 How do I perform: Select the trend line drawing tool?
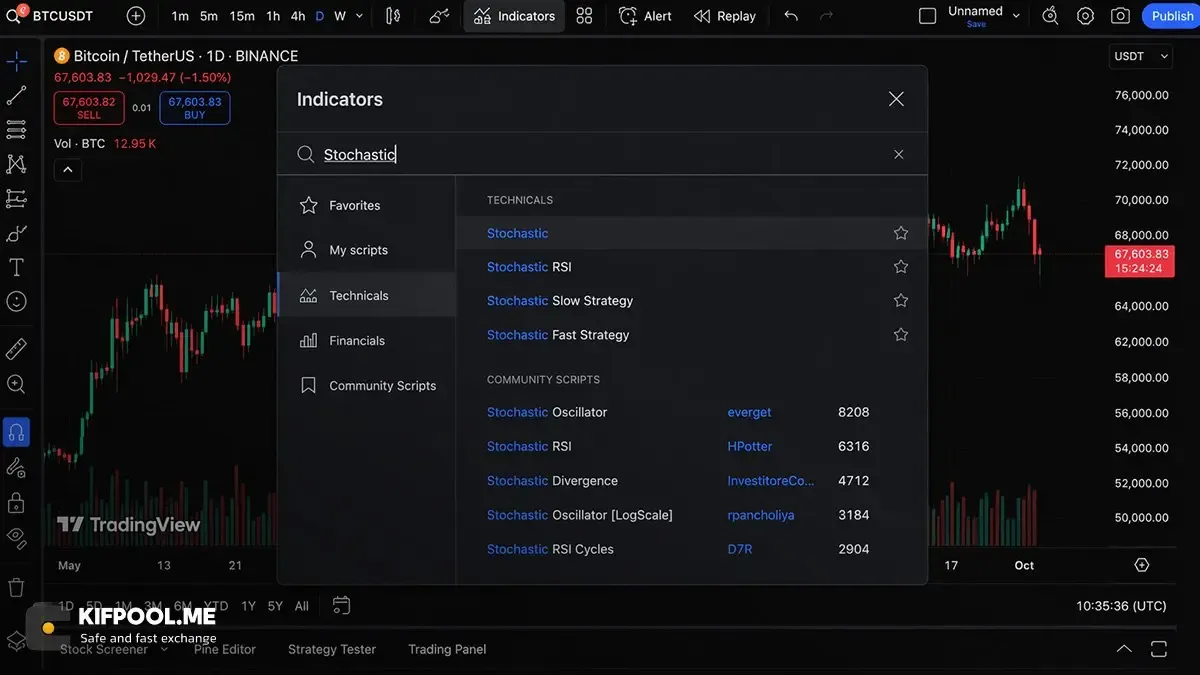(x=16, y=96)
